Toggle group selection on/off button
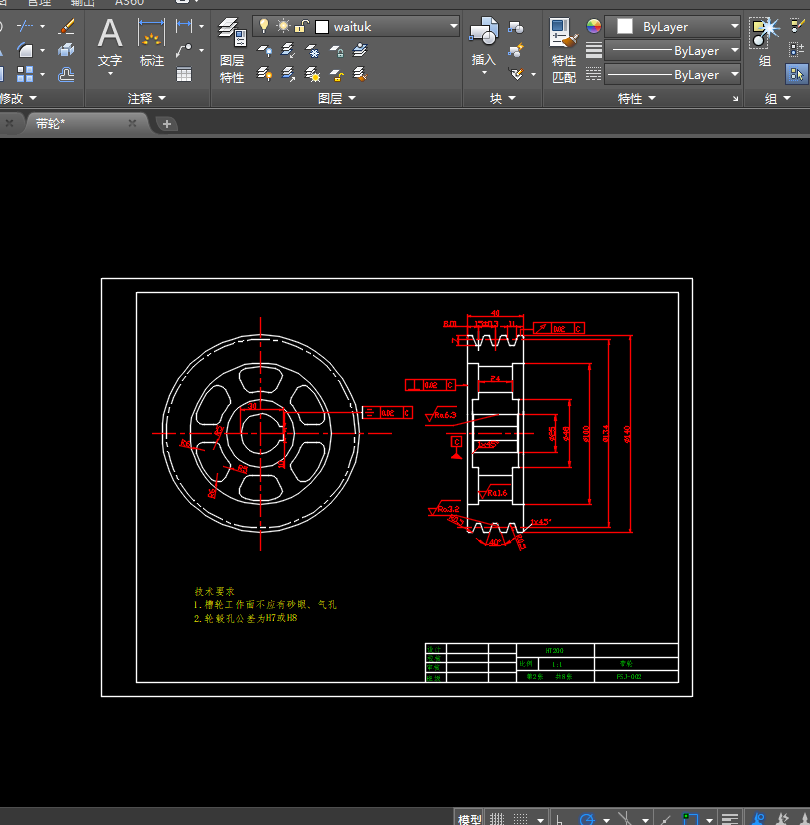 (x=796, y=74)
